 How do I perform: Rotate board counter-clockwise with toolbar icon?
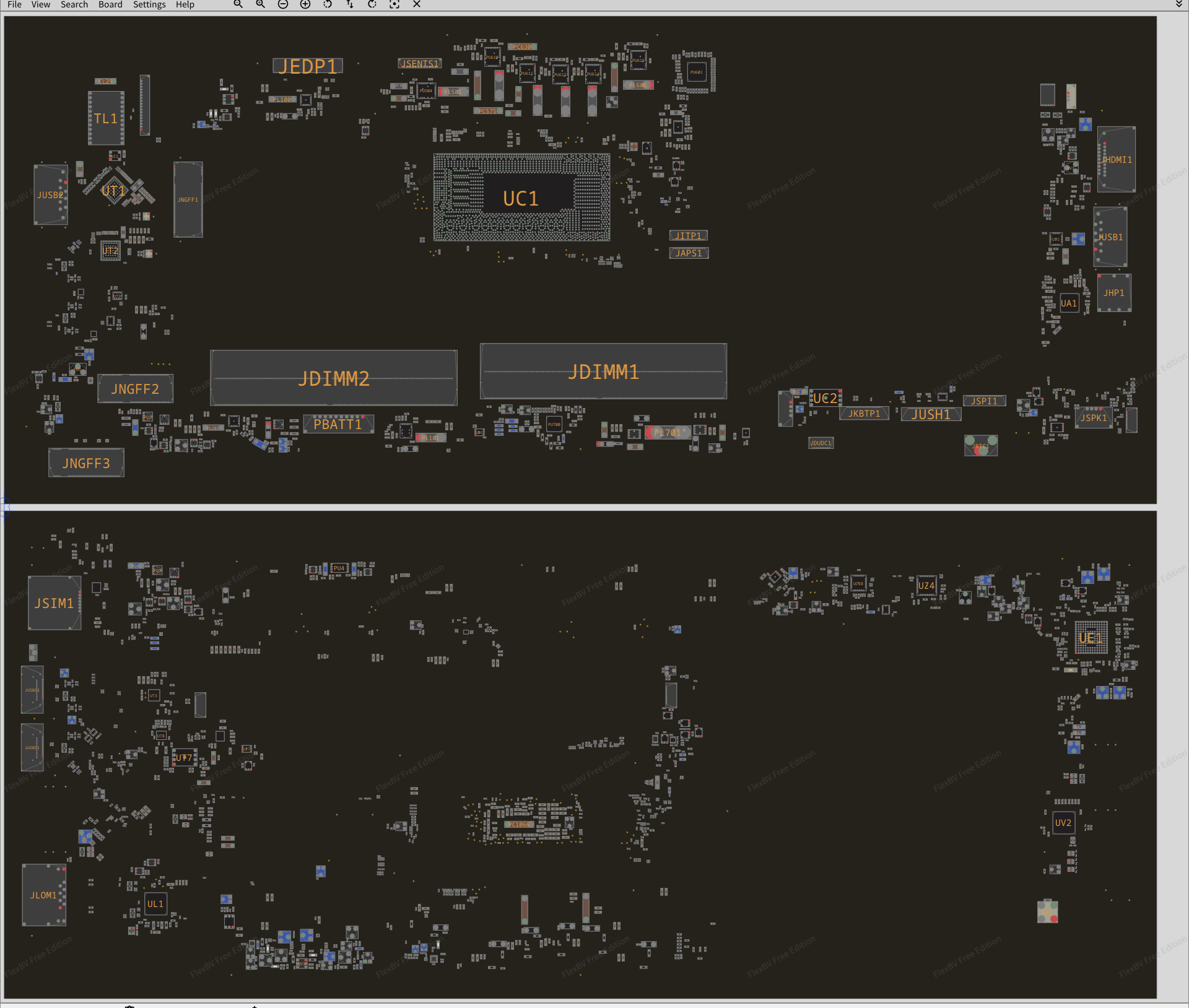click(328, 4)
